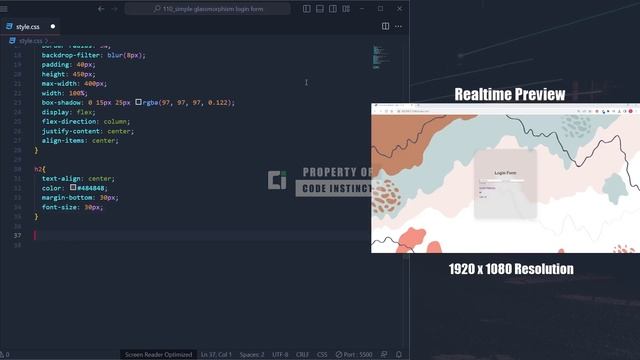This screenshot has width=640, height=360.
Task: Go back with the left arrow
Action: (x=101, y=9)
